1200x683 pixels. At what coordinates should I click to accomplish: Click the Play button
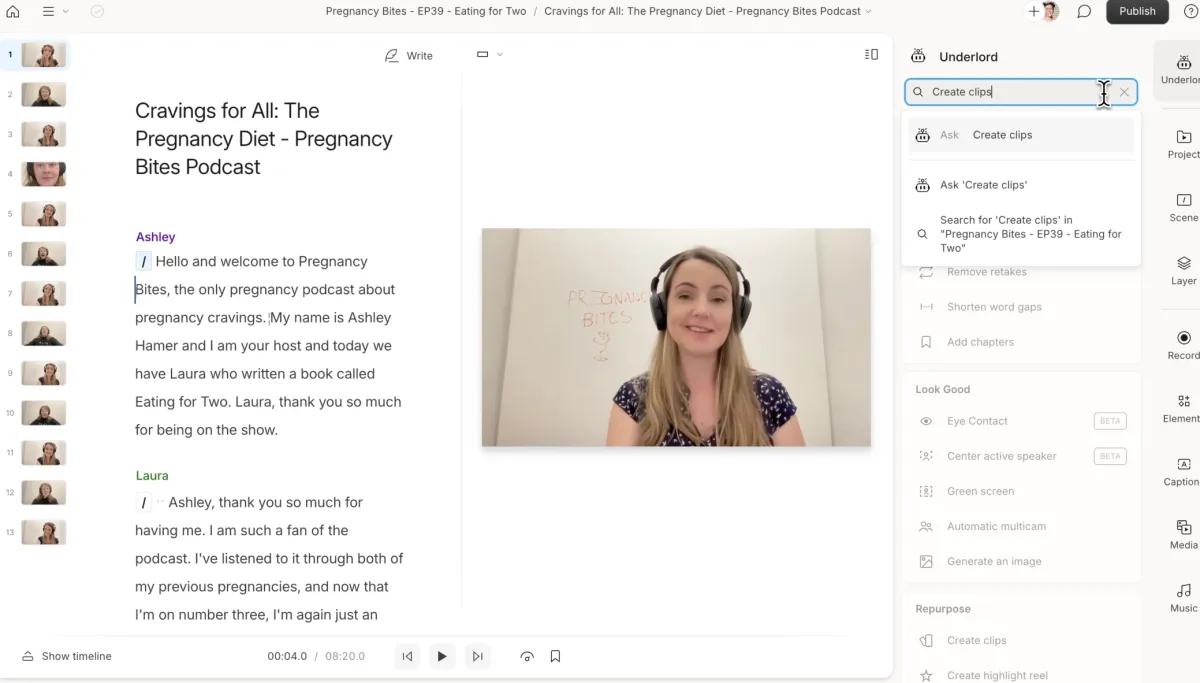[442, 656]
